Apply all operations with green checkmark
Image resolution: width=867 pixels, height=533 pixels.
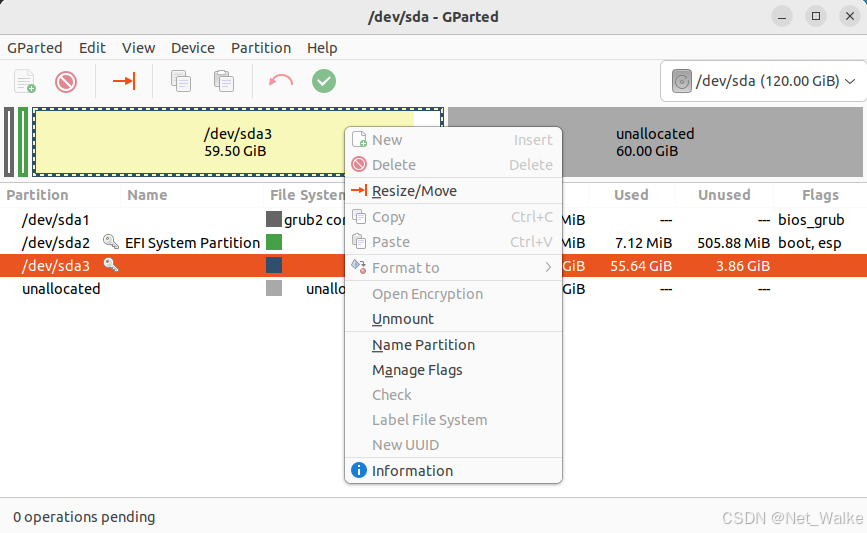click(324, 81)
